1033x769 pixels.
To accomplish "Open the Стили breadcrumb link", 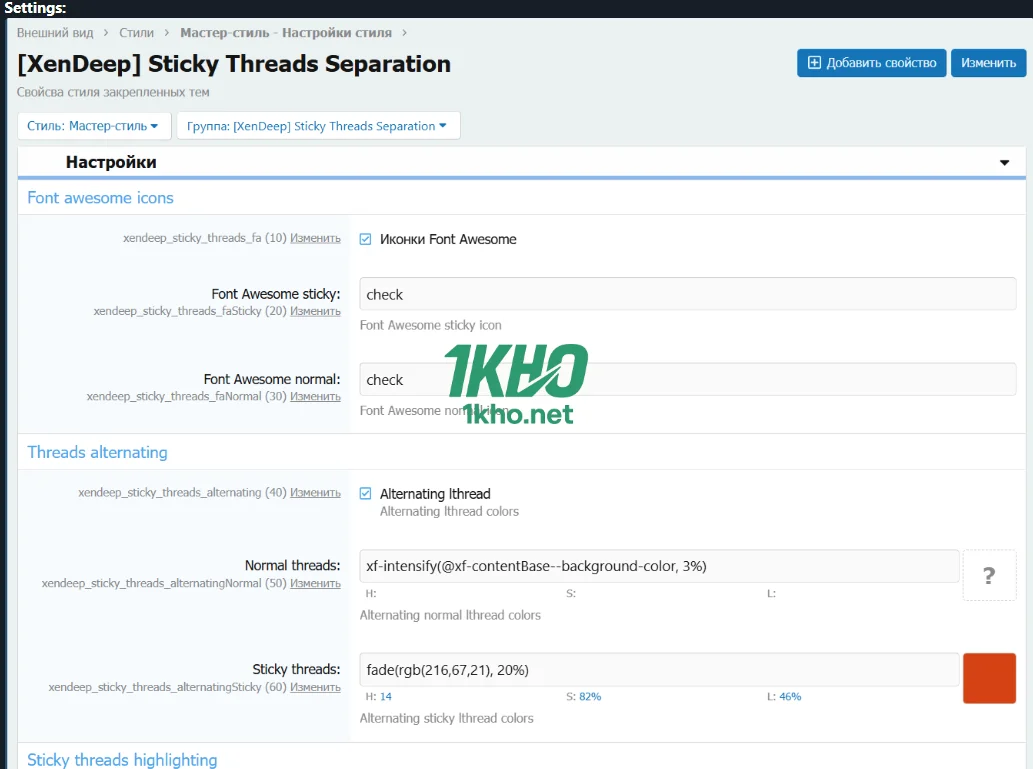I will click(137, 33).
